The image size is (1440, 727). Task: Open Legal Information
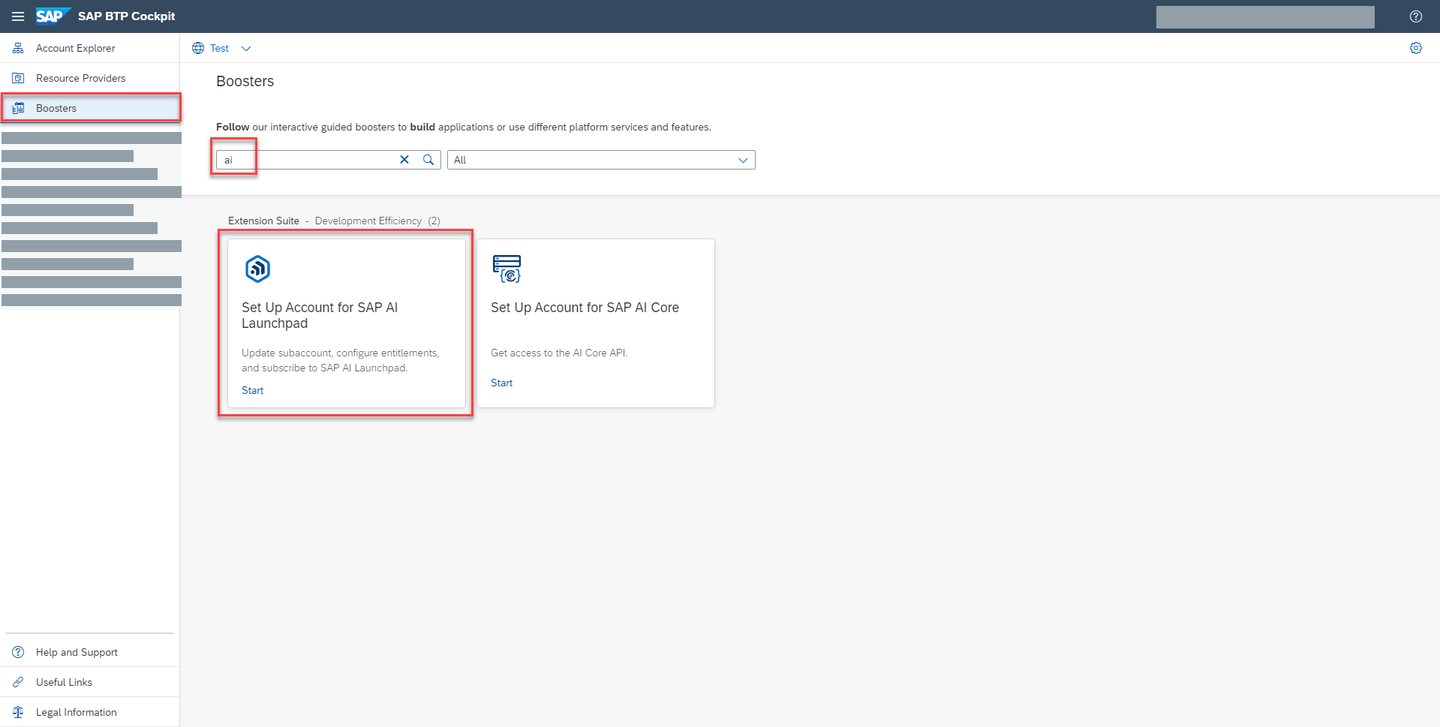coord(90,712)
